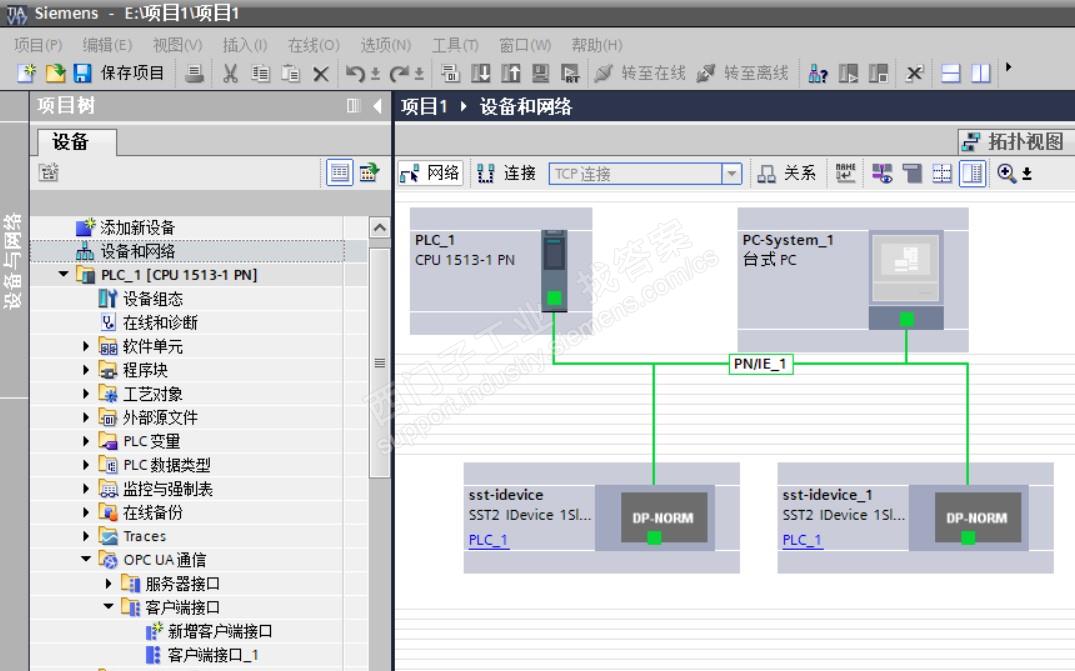Undo last action with the undo arrow
The image size is (1075, 671).
[355, 73]
